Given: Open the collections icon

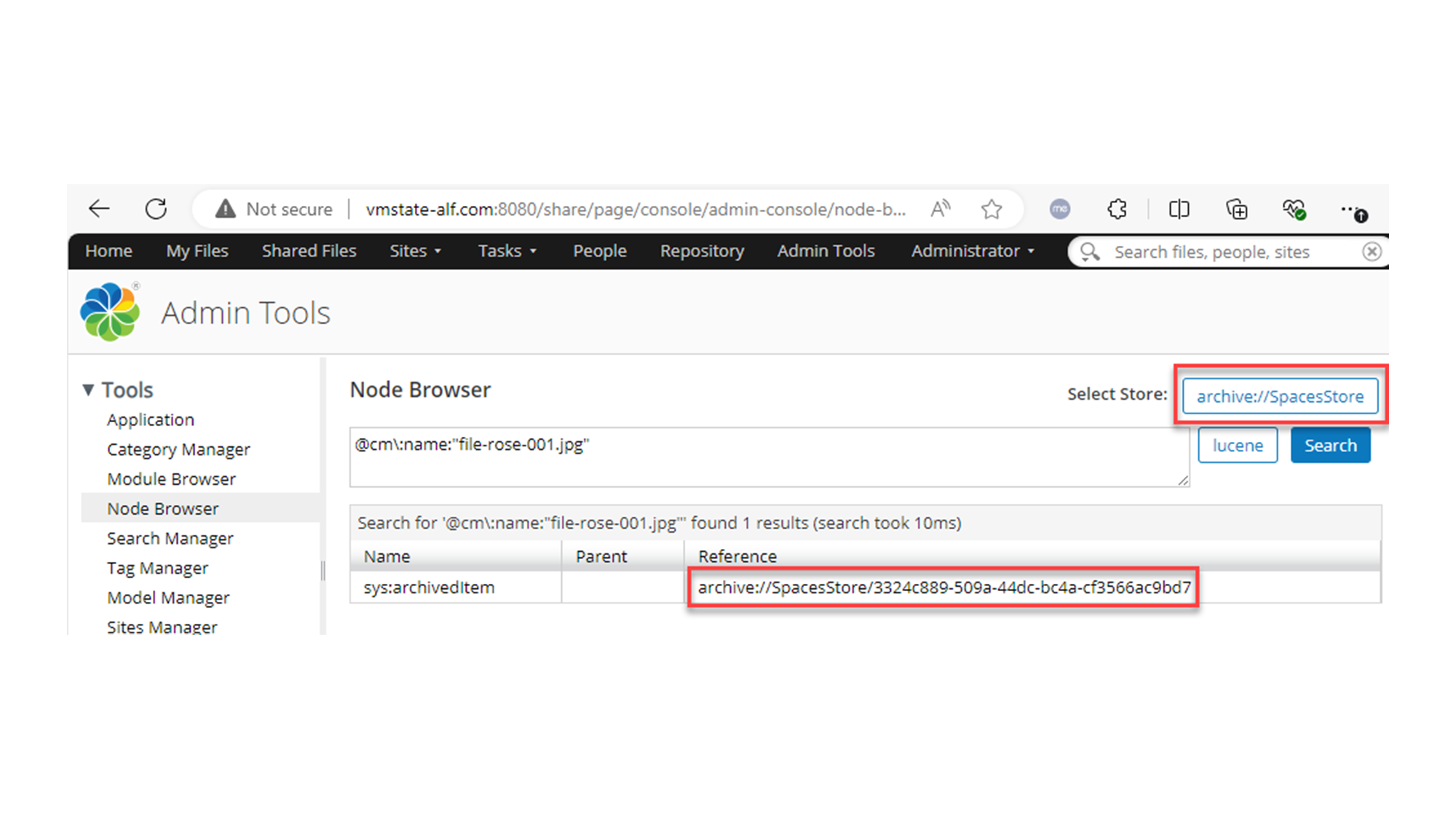Looking at the screenshot, I should pyautogui.click(x=1236, y=210).
